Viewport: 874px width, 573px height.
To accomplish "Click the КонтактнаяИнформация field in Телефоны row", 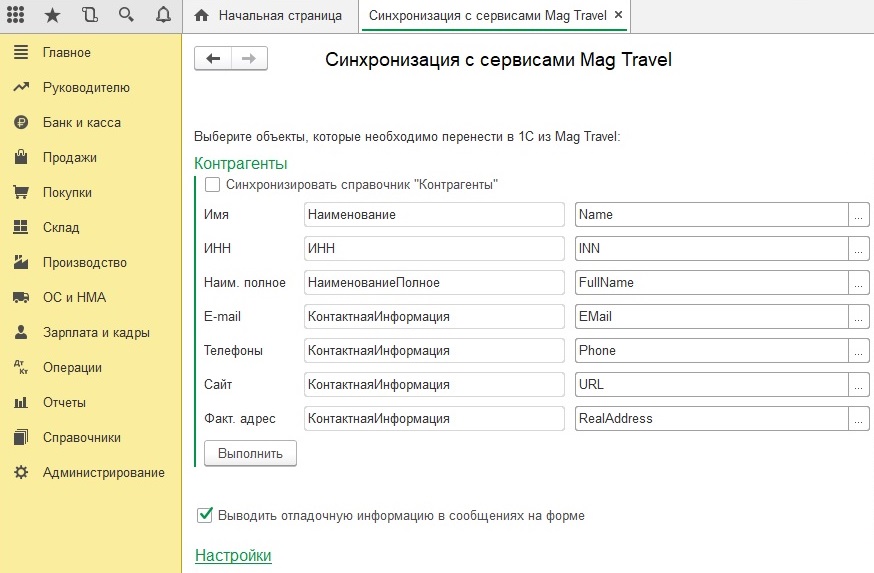I will [434, 351].
